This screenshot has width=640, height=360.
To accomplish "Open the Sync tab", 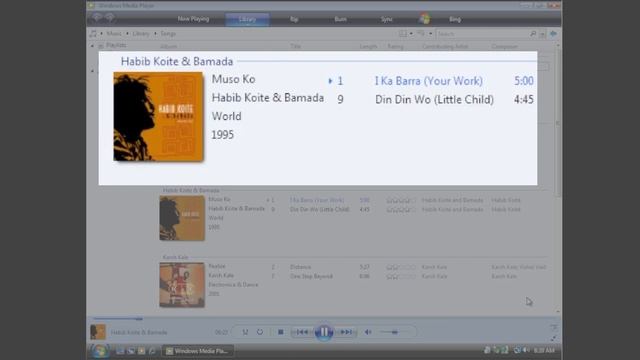I will coord(387,19).
